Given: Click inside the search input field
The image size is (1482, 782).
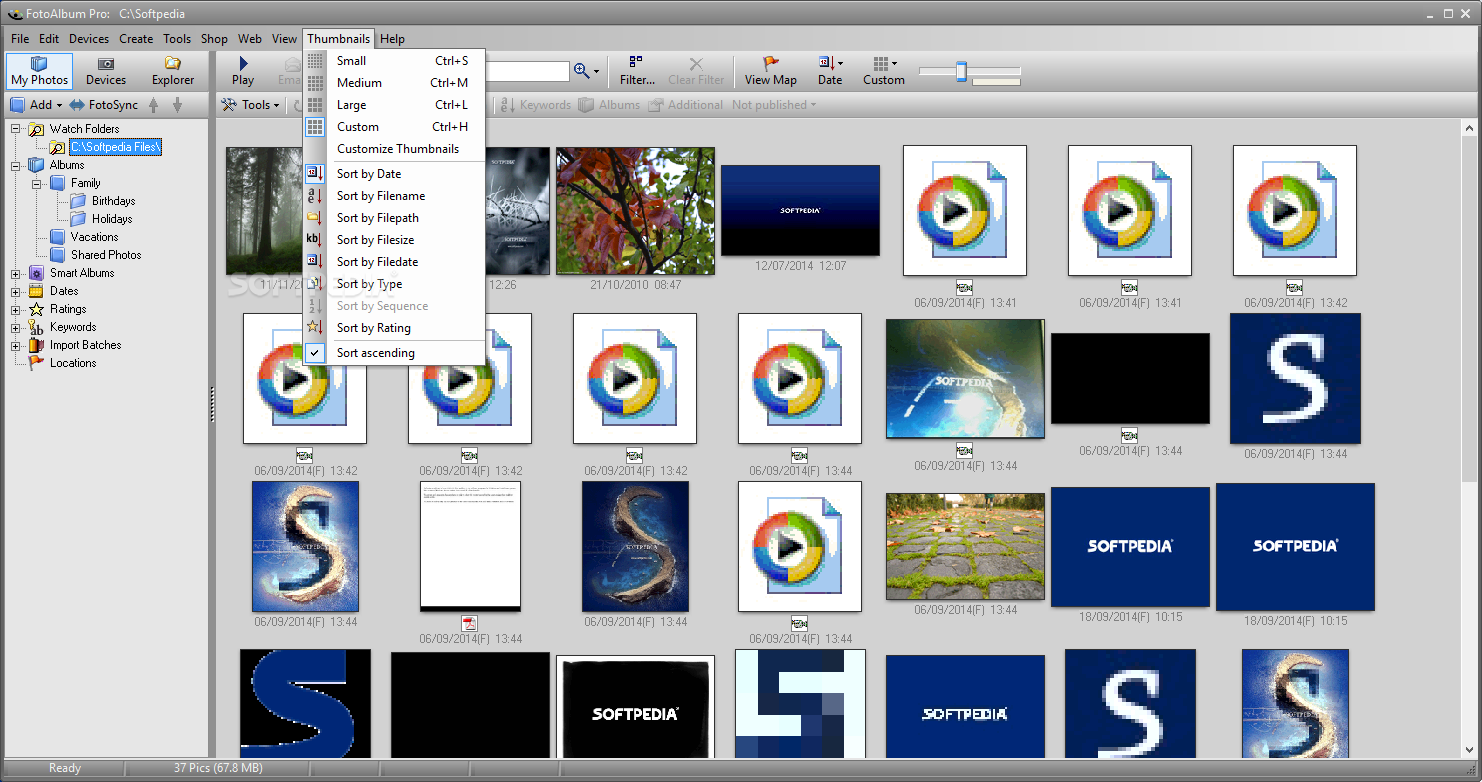Looking at the screenshot, I should 527,71.
